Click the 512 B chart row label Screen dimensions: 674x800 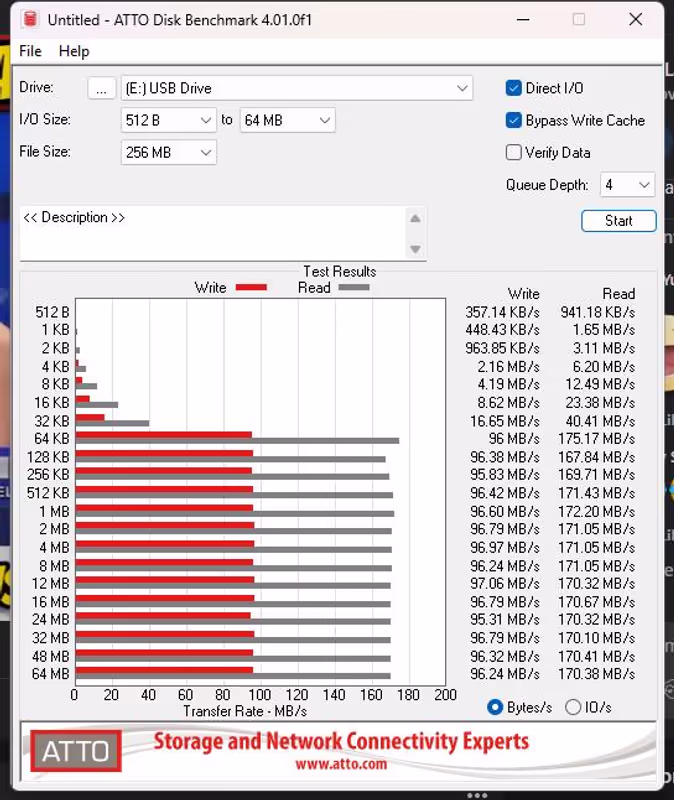[x=52, y=312]
